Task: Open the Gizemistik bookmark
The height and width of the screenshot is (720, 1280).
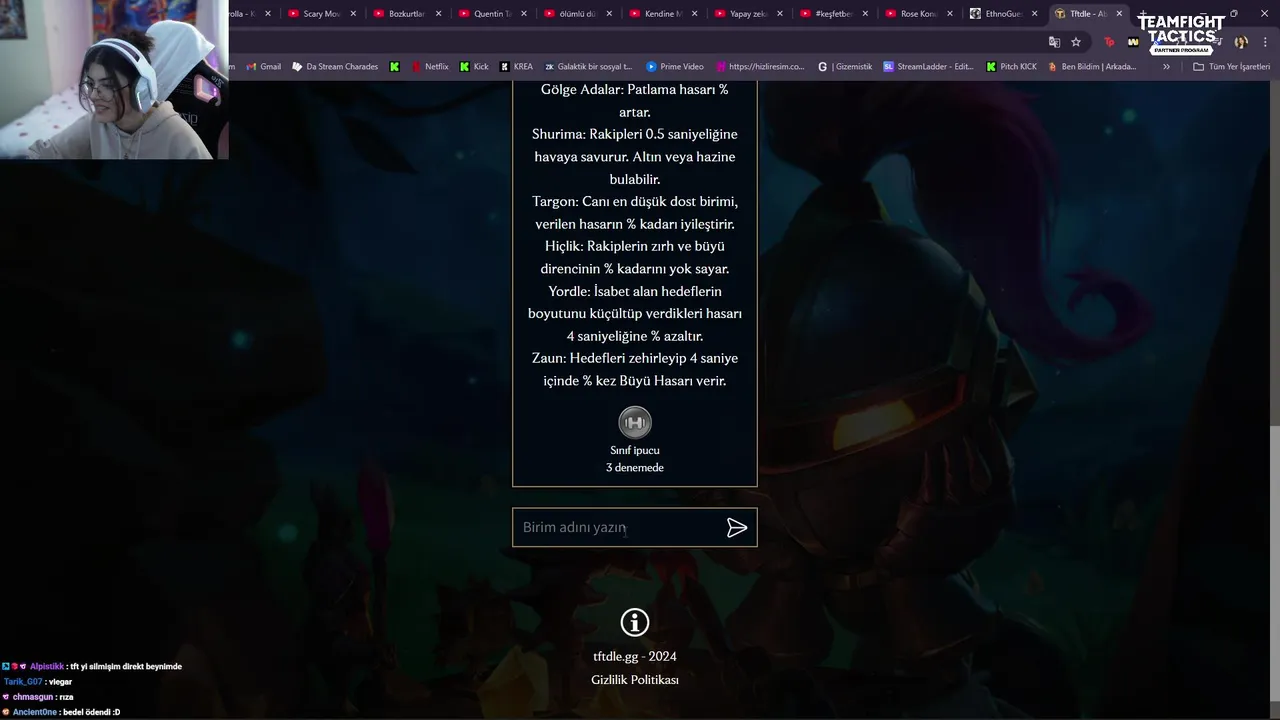Action: click(845, 67)
